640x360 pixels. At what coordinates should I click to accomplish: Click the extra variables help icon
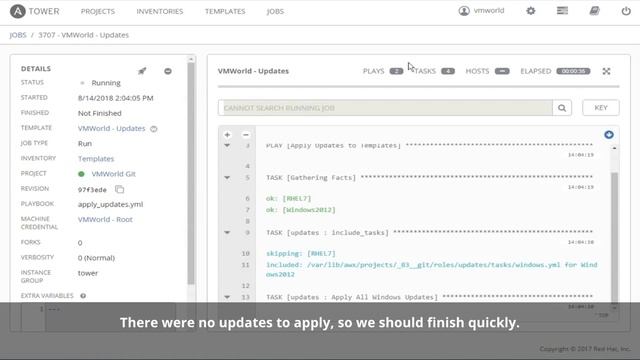(83, 296)
